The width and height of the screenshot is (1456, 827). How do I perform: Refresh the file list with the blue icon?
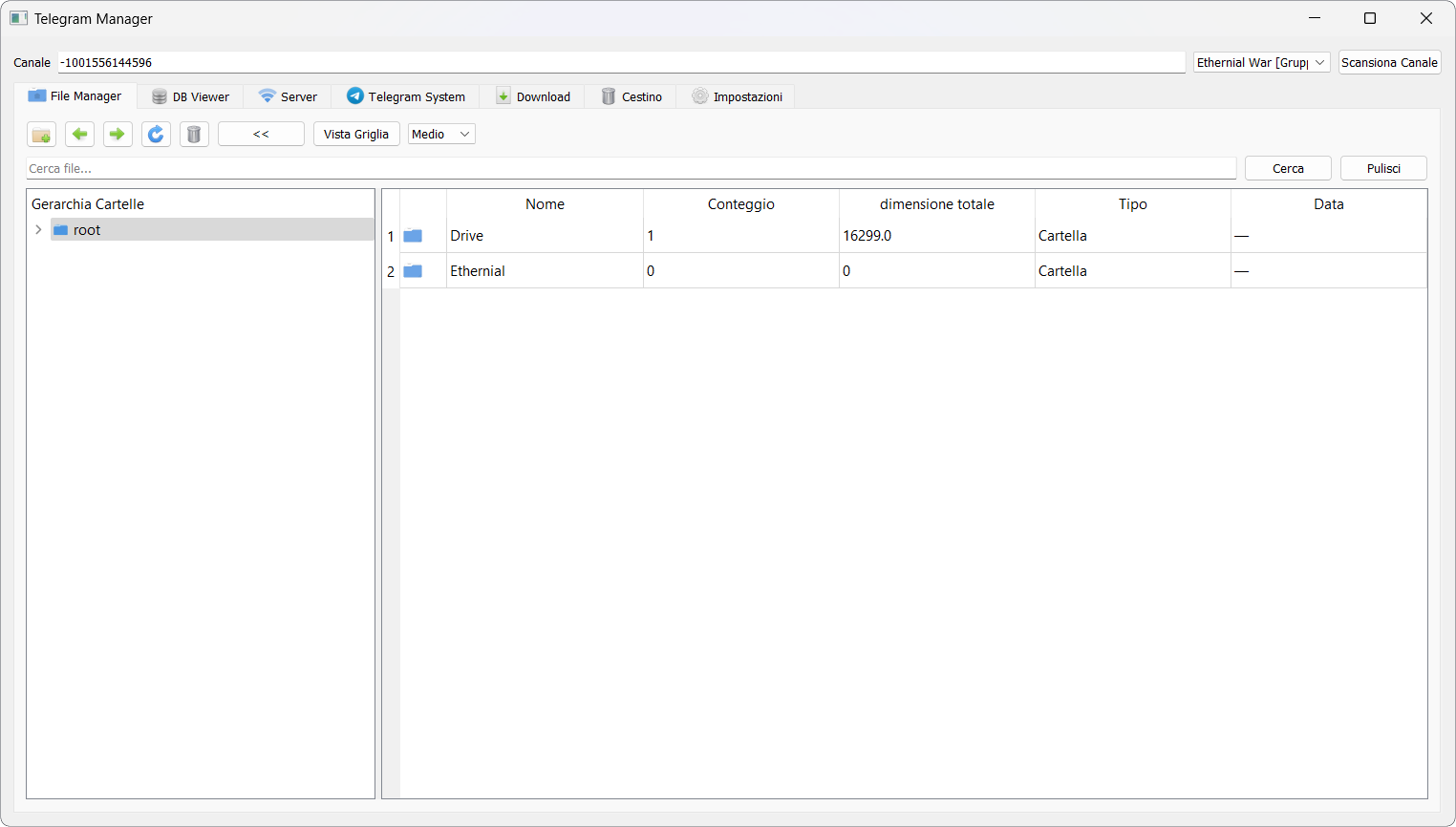[156, 135]
